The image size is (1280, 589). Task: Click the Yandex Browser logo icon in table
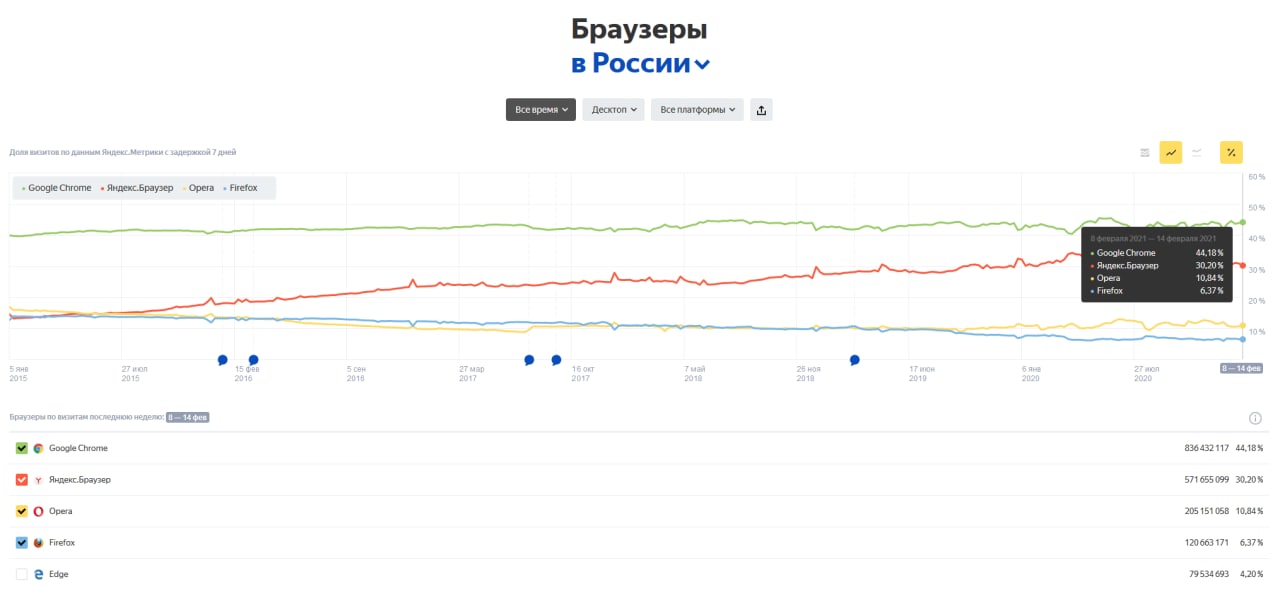38,480
